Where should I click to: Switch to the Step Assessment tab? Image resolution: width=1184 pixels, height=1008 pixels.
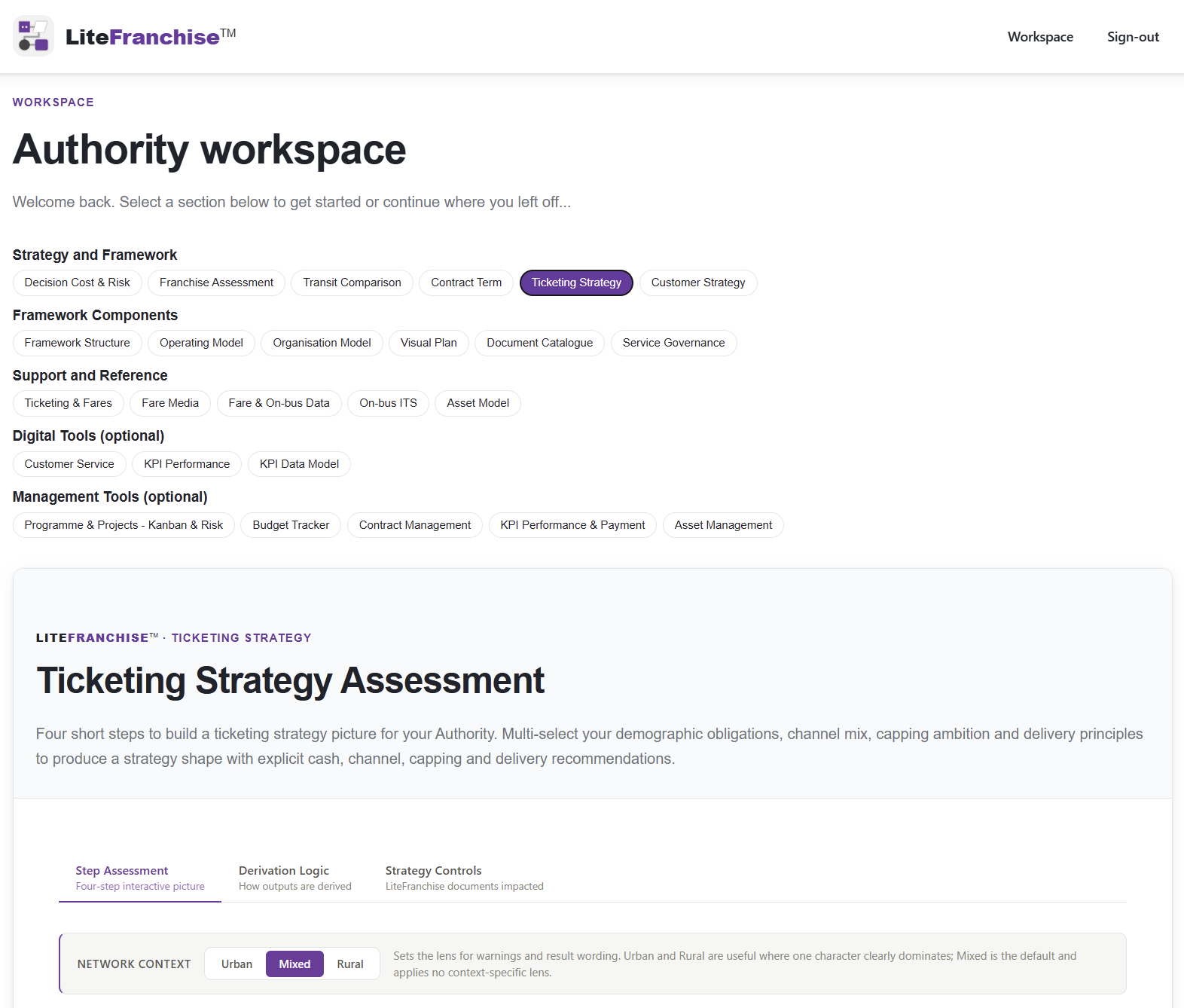coord(140,878)
